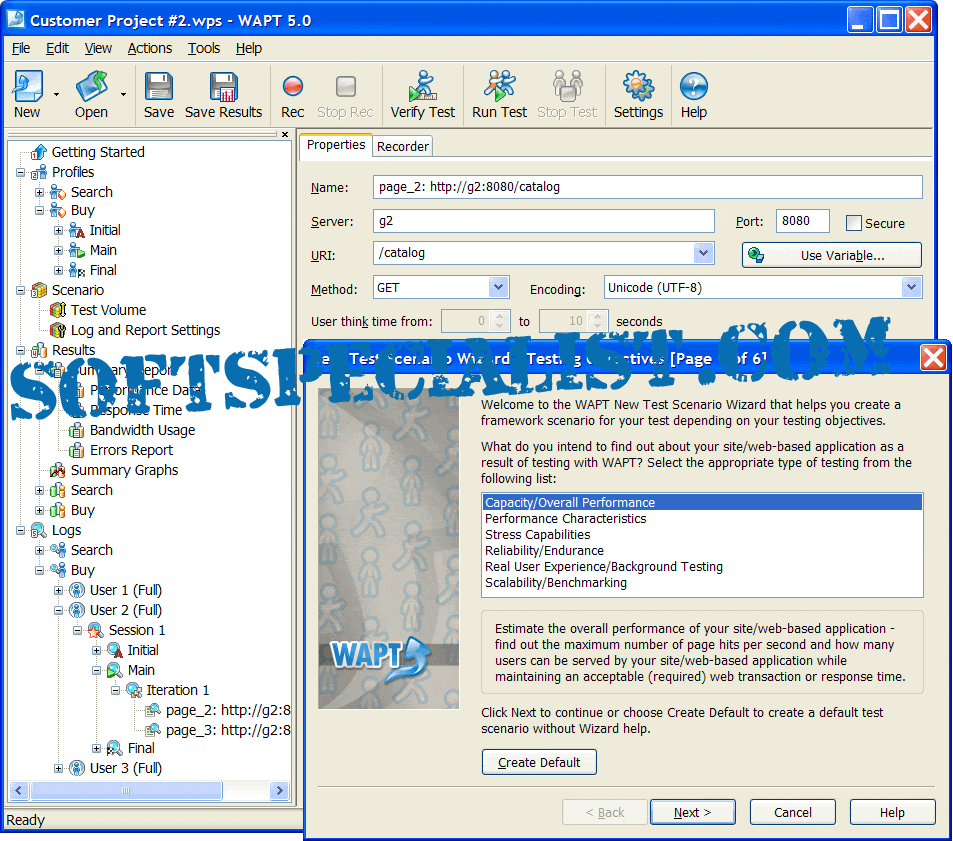Select the Getting Started tree icon
This screenshot has width=953, height=841.
point(39,152)
